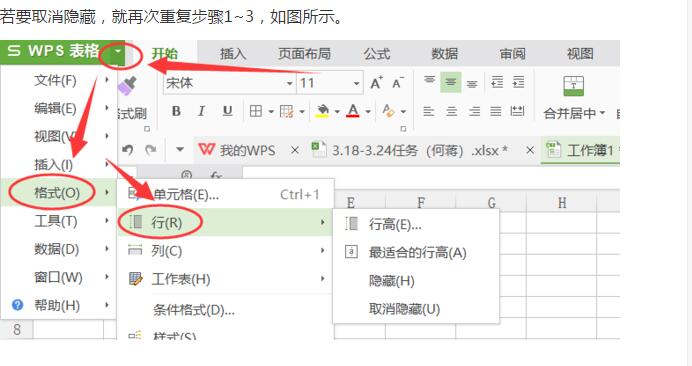Toggle middle vertical alignment button

451,83
